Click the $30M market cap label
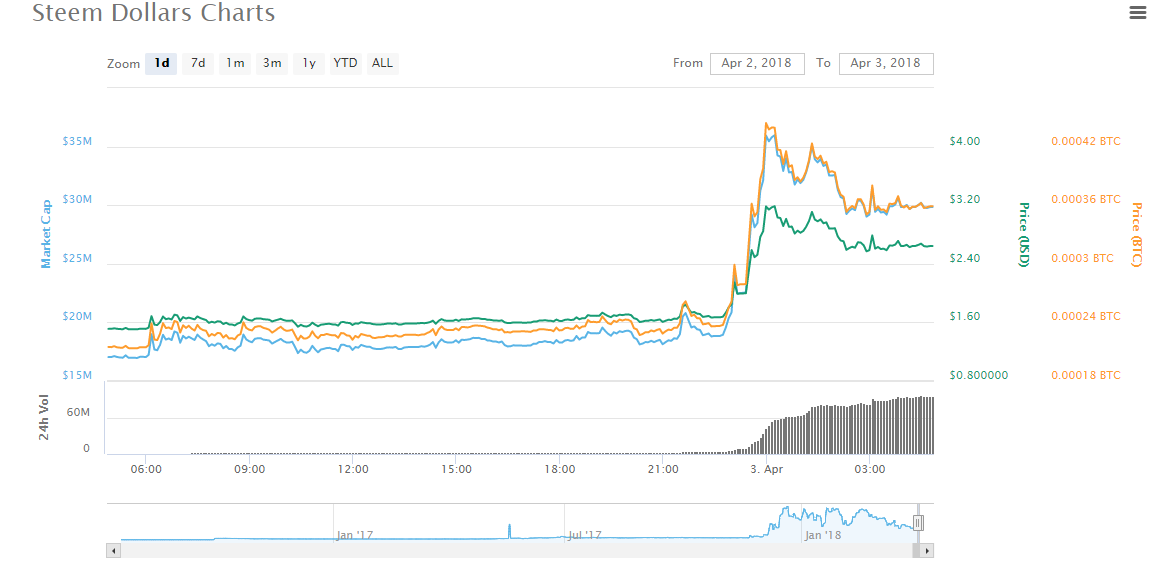Screen dimensions: 1155x565 tap(77, 200)
